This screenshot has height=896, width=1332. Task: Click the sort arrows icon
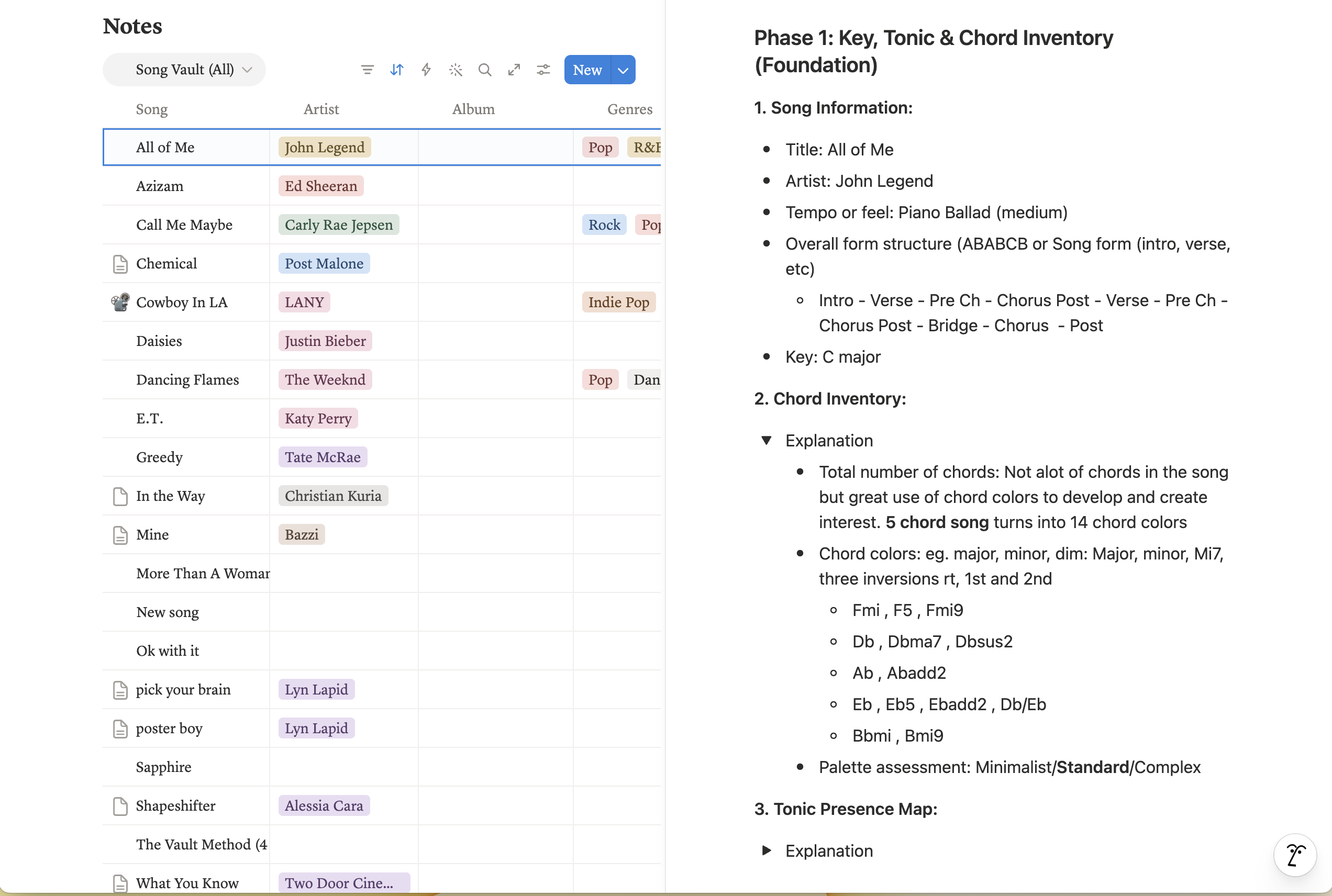(x=397, y=70)
